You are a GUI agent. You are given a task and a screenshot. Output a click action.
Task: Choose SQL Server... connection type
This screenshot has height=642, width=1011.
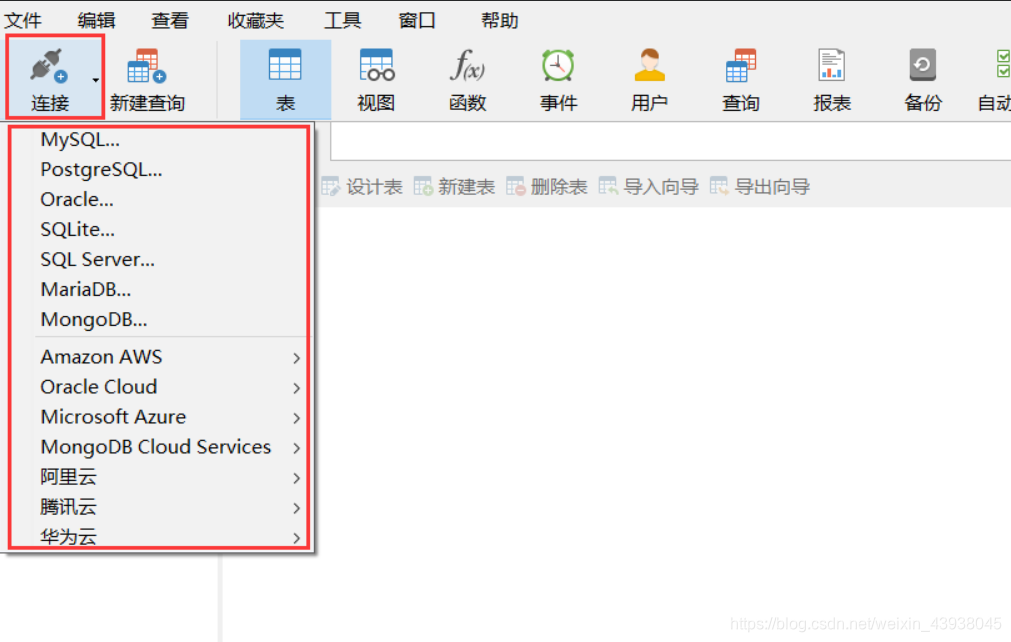pyautogui.click(x=159, y=259)
